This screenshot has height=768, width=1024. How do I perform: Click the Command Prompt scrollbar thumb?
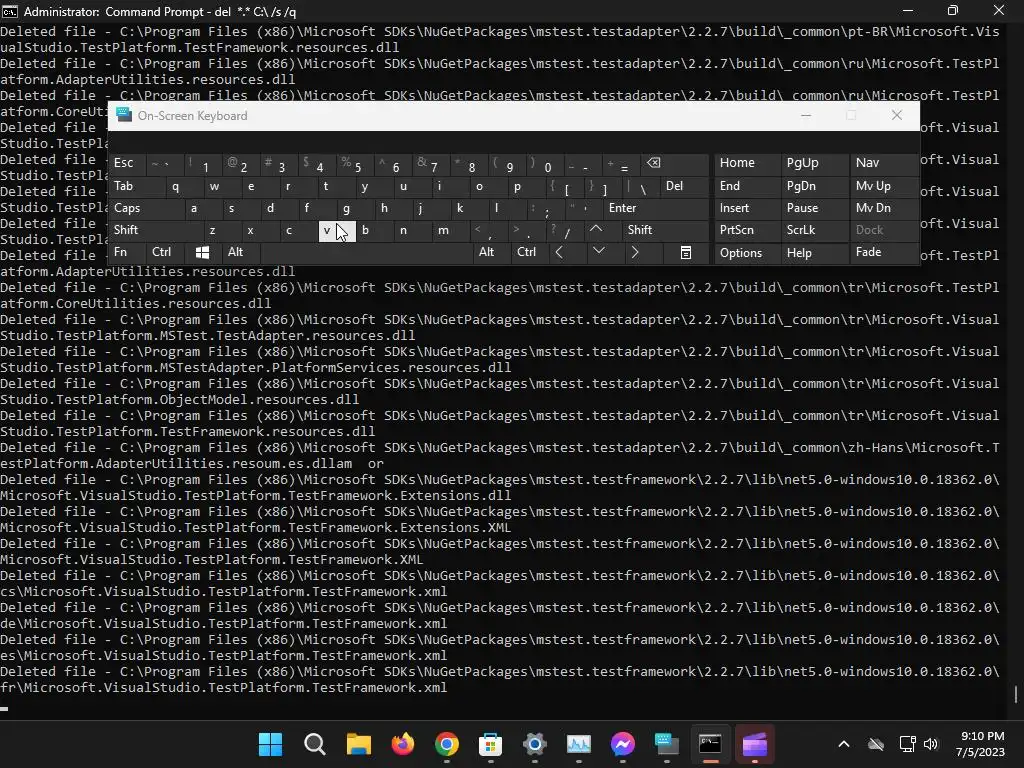(1016, 694)
